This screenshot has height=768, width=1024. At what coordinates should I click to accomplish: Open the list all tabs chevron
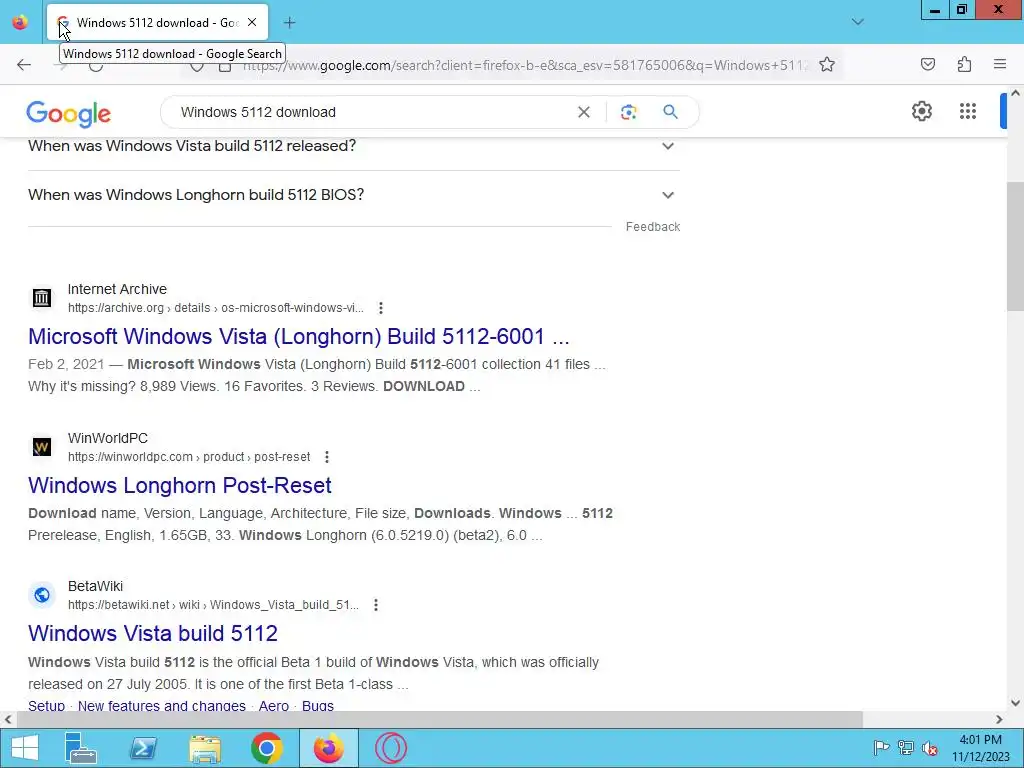coord(857,22)
